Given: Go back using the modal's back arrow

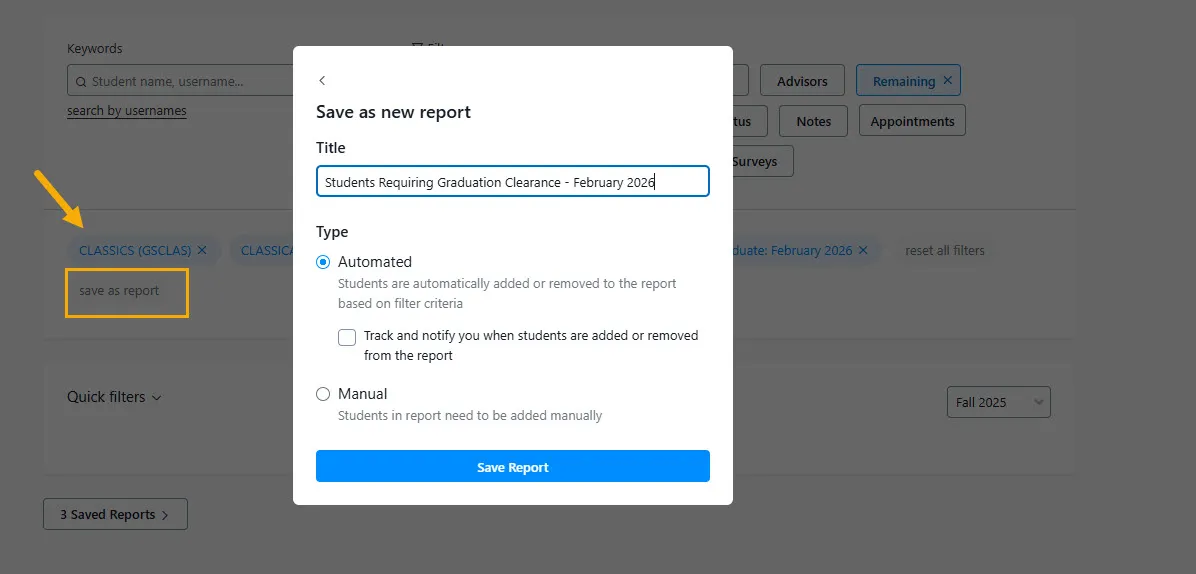Looking at the screenshot, I should 322,80.
